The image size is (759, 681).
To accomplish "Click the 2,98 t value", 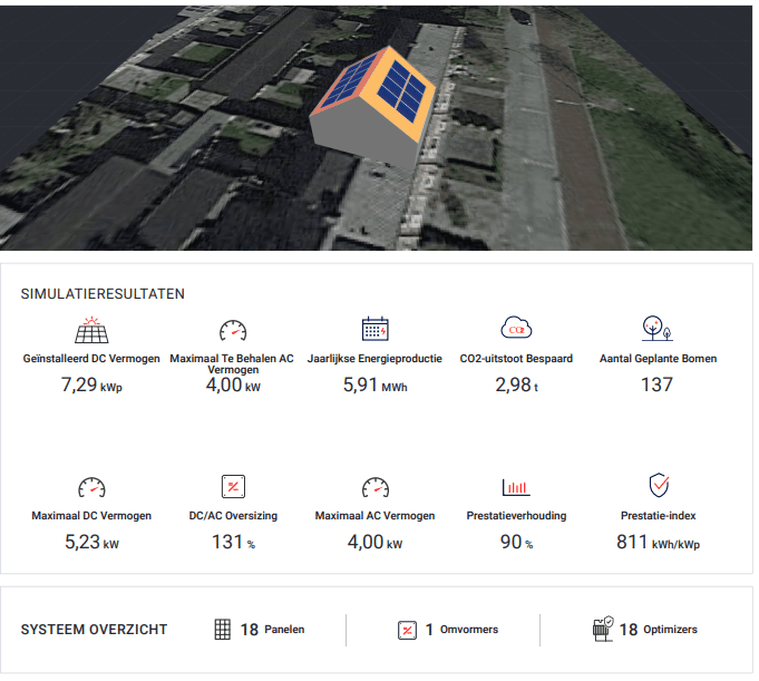I will [x=516, y=385].
